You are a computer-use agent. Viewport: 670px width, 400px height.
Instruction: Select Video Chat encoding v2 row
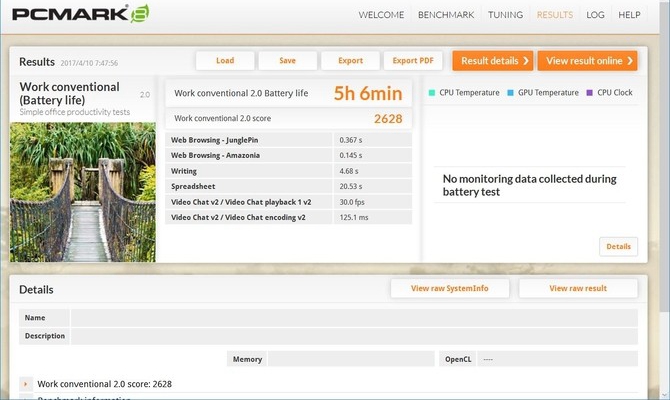(288, 217)
